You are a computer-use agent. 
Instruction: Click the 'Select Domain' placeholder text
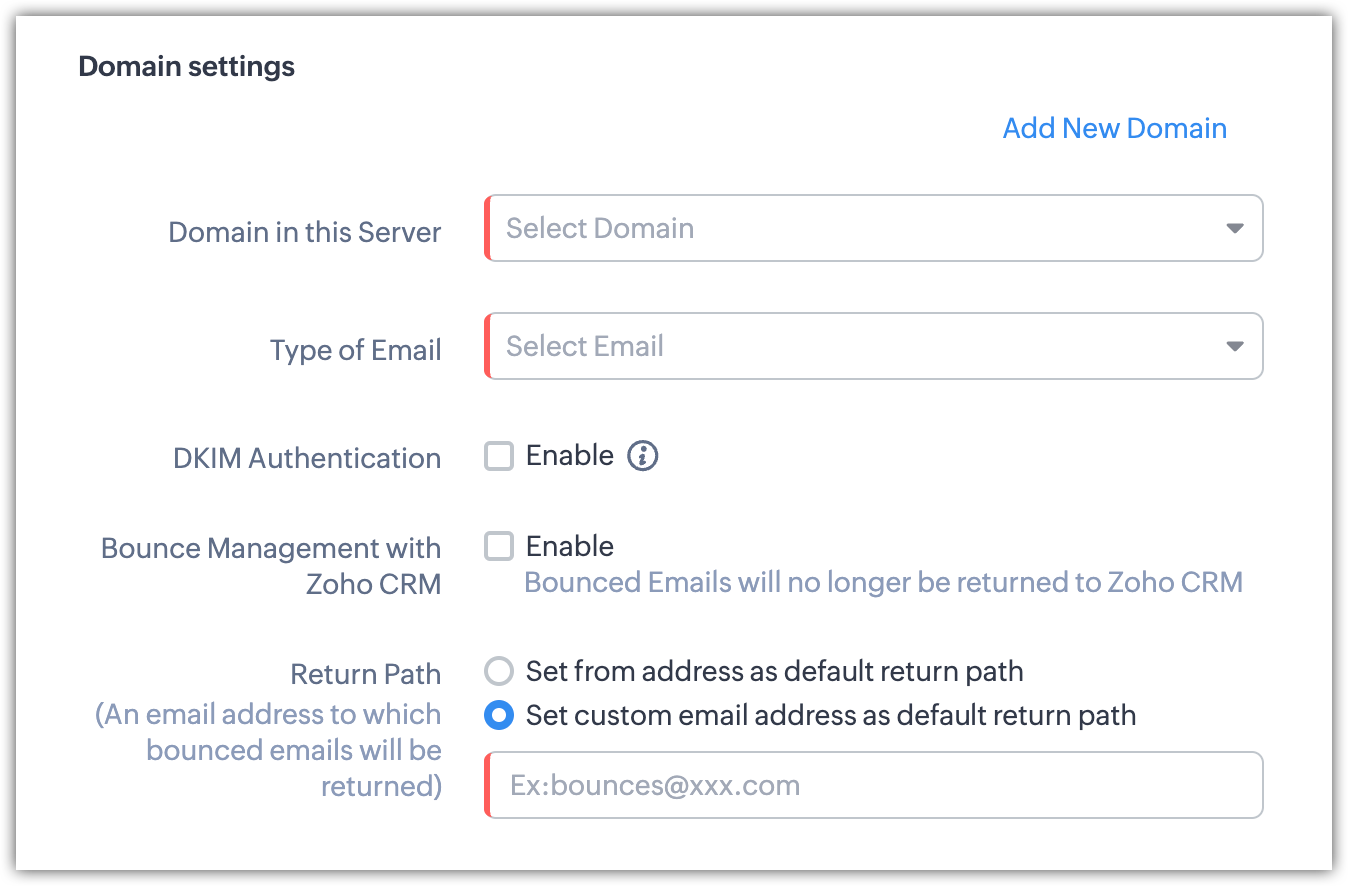coord(600,229)
